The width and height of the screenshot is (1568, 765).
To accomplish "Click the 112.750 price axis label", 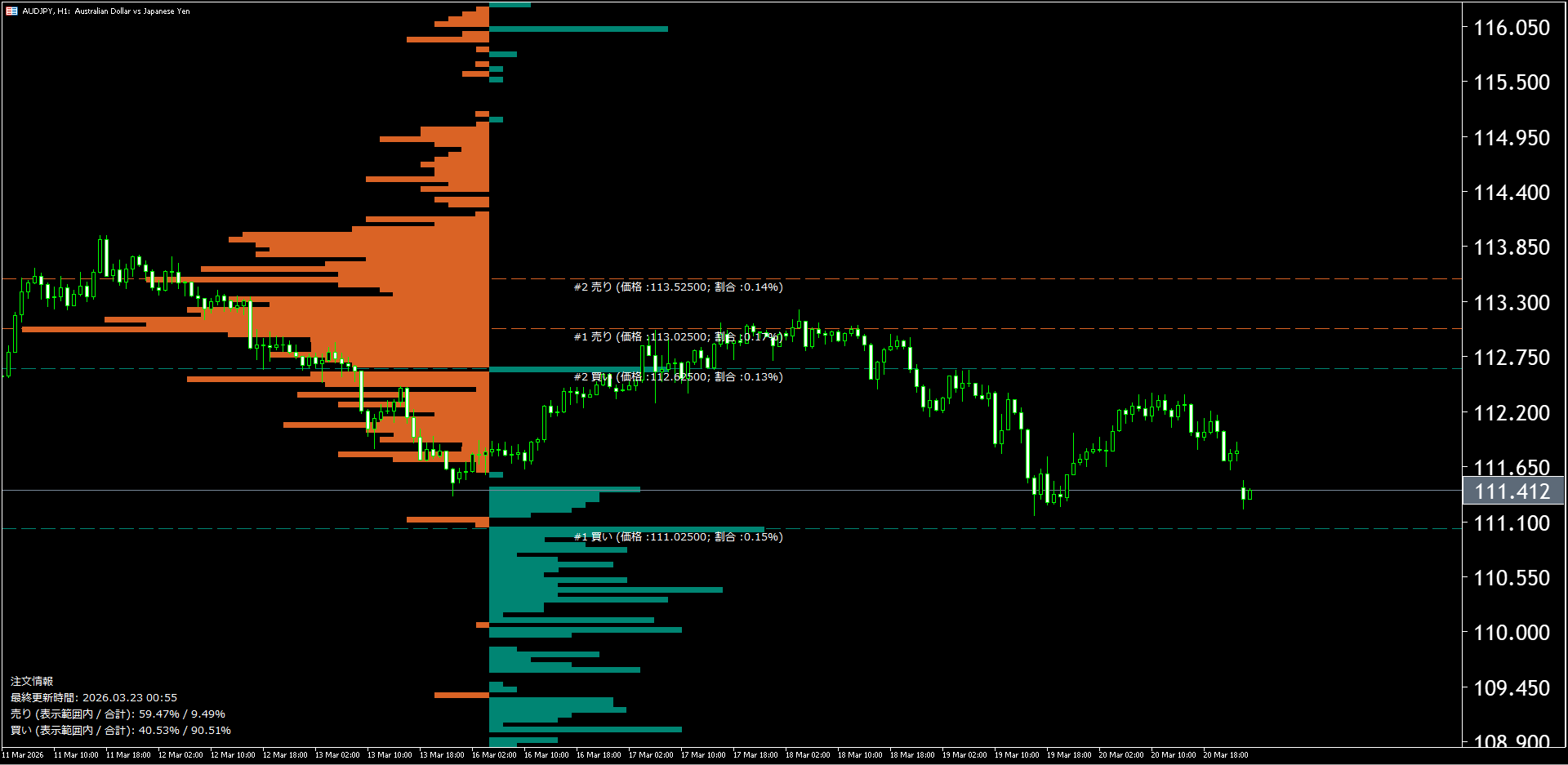I will click(x=1511, y=358).
